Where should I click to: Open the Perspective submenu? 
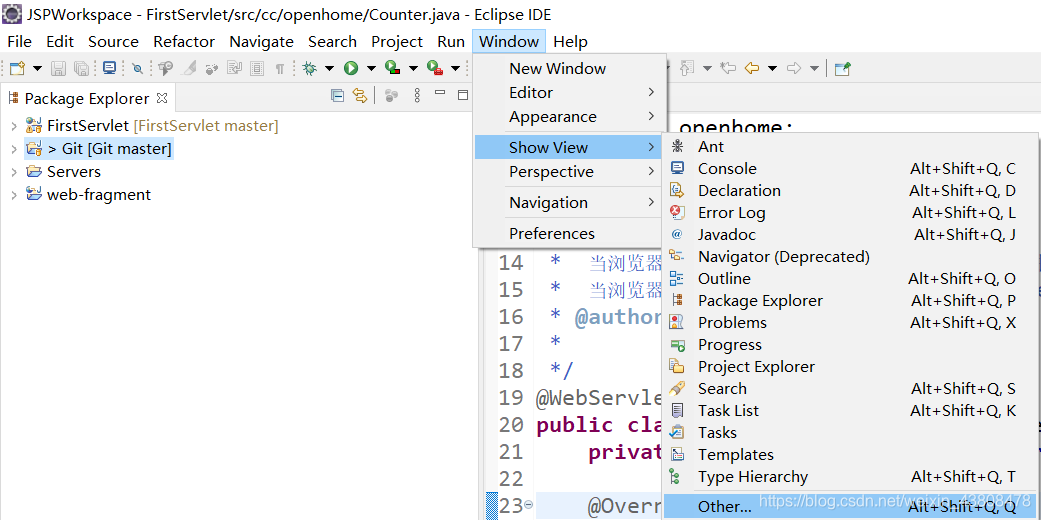click(x=569, y=172)
